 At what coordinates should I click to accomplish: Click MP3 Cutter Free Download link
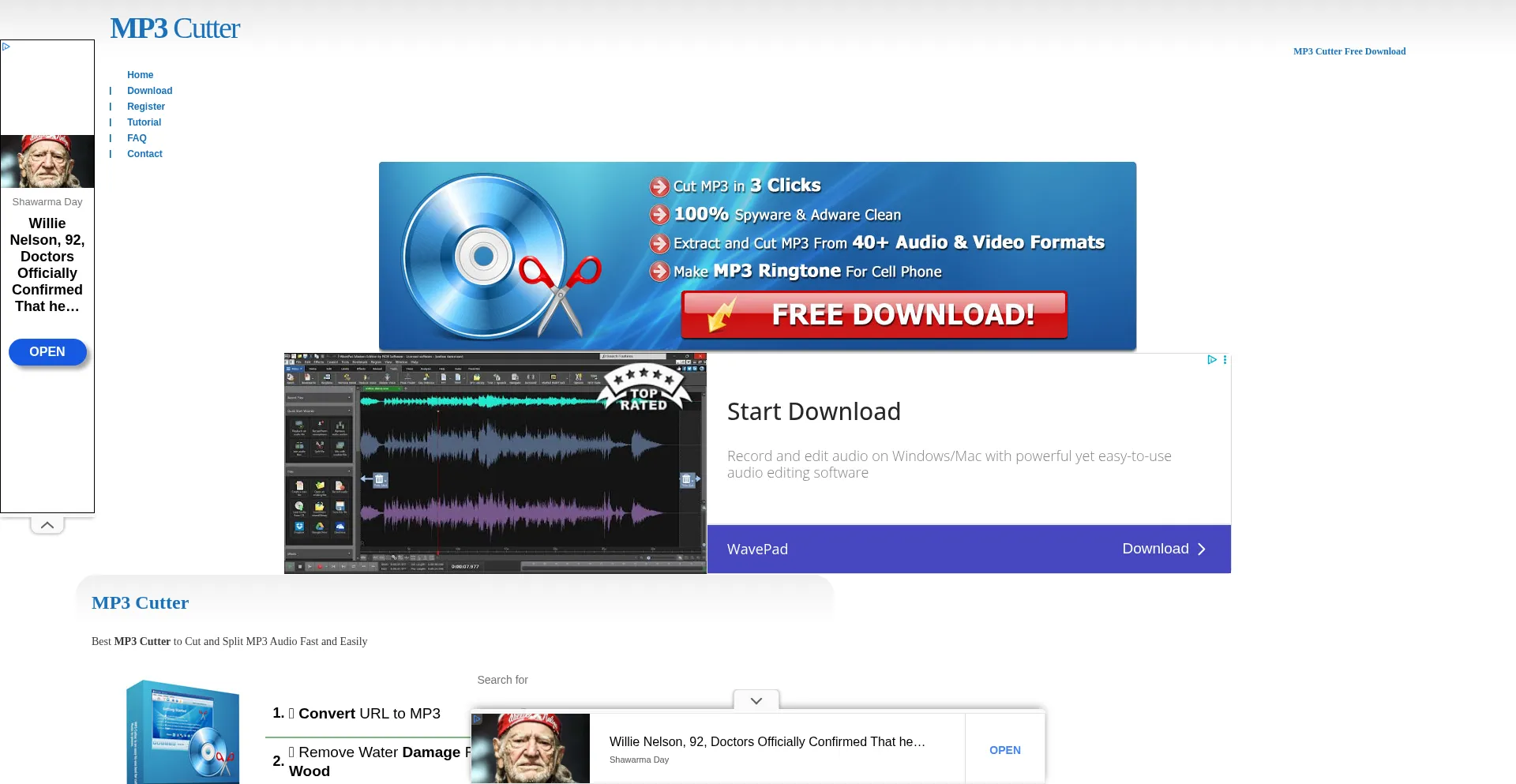click(x=1349, y=51)
